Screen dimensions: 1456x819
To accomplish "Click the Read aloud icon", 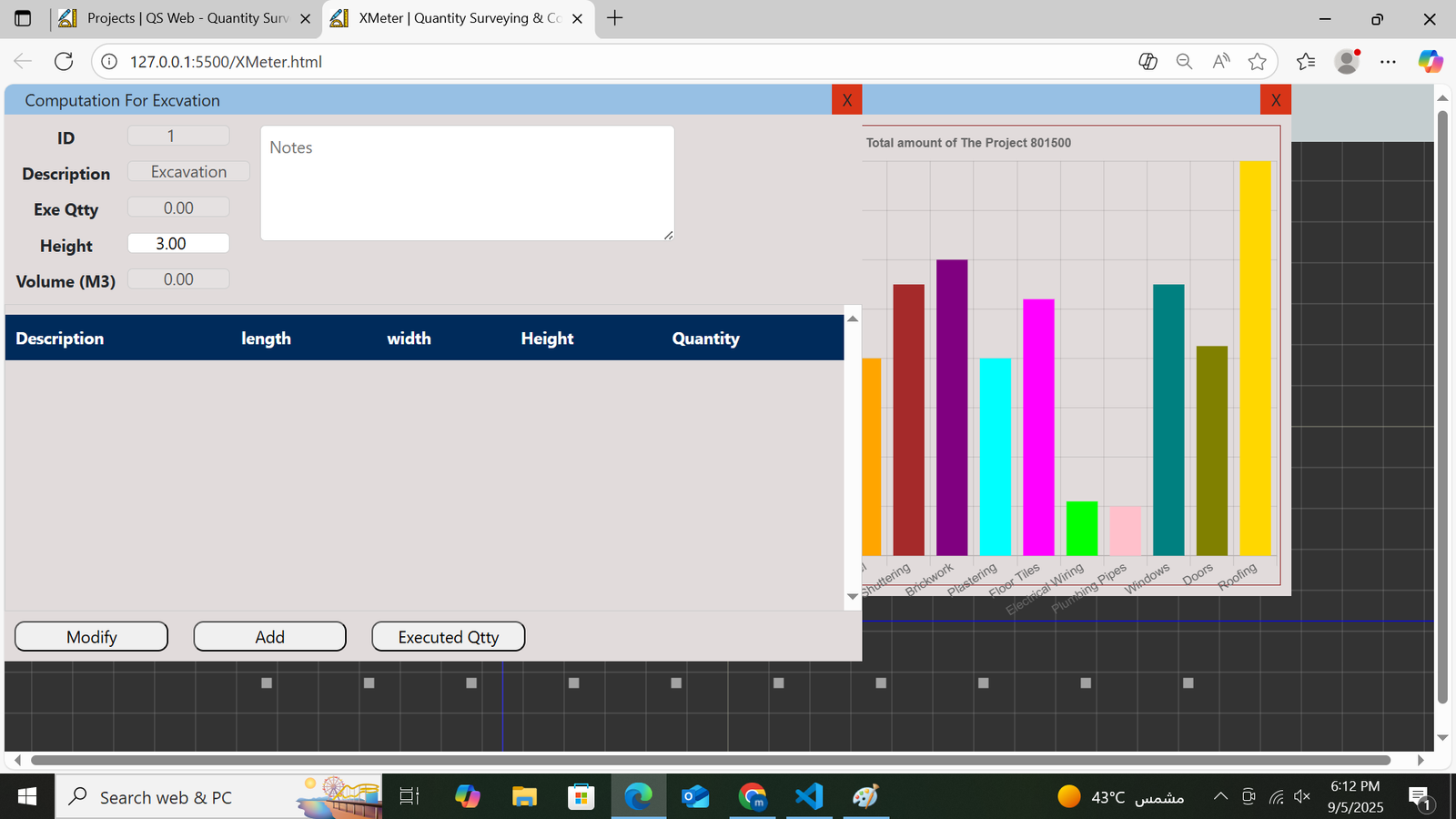I will coord(1221,62).
